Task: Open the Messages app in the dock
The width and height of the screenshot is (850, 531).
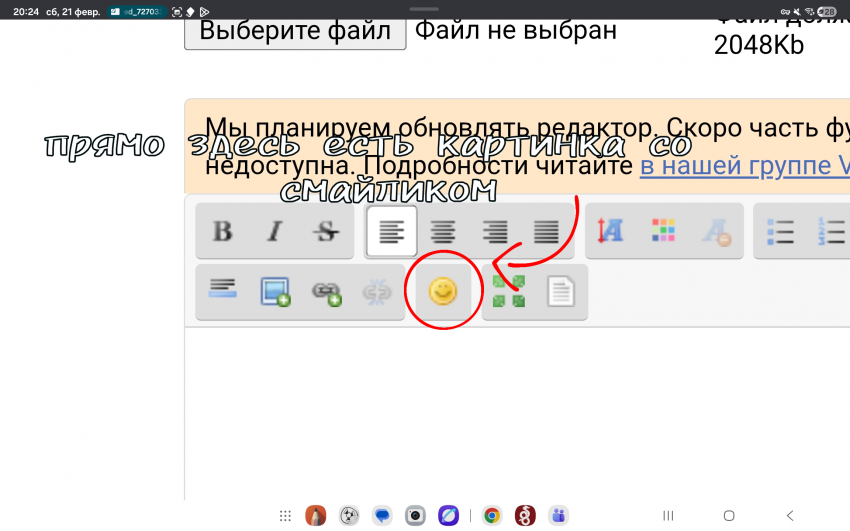Action: (382, 515)
